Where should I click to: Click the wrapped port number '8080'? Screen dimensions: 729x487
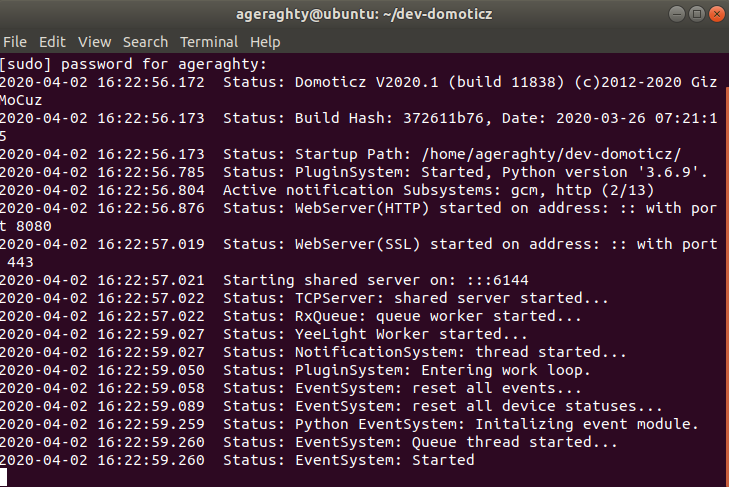point(33,227)
